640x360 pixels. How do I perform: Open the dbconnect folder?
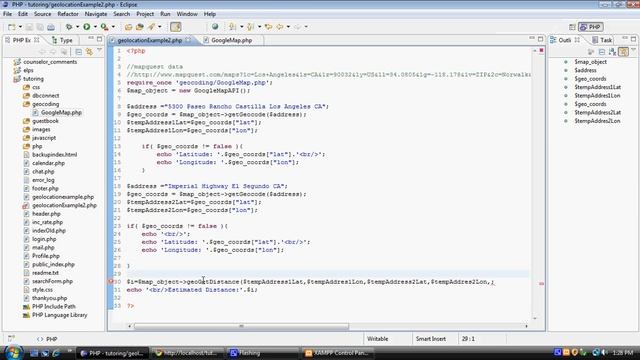pos(46,96)
